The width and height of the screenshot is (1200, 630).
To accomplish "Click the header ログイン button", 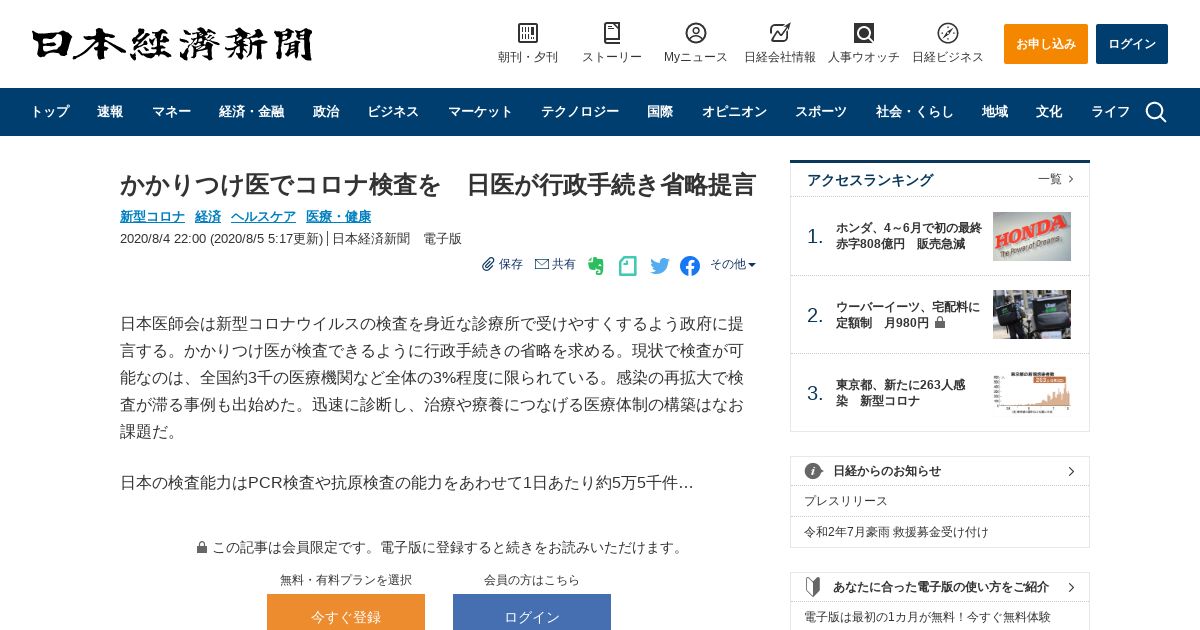I will point(1132,44).
